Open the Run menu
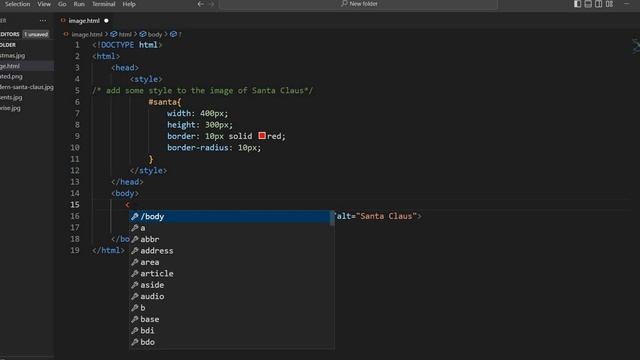Viewport: 640px width, 360px height. (79, 4)
